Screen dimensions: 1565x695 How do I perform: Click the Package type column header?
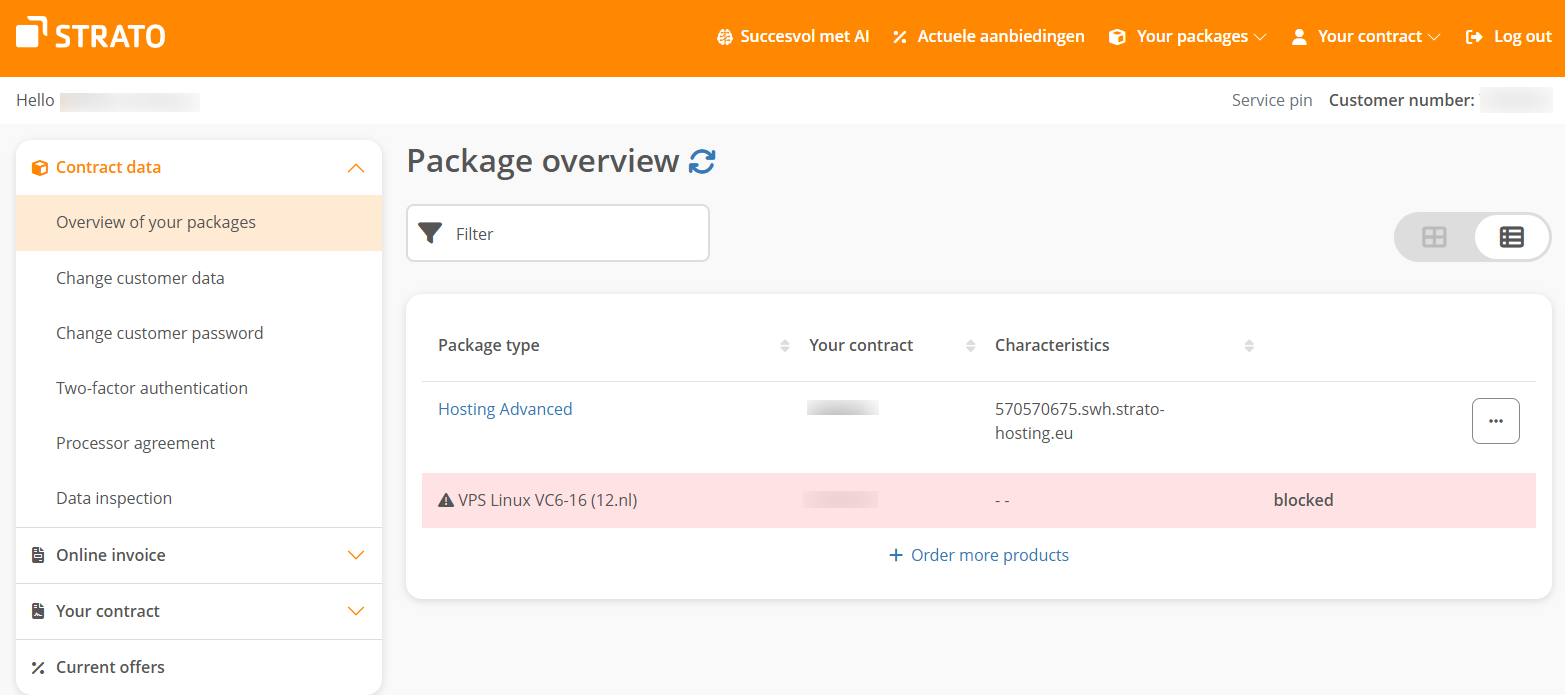point(488,345)
